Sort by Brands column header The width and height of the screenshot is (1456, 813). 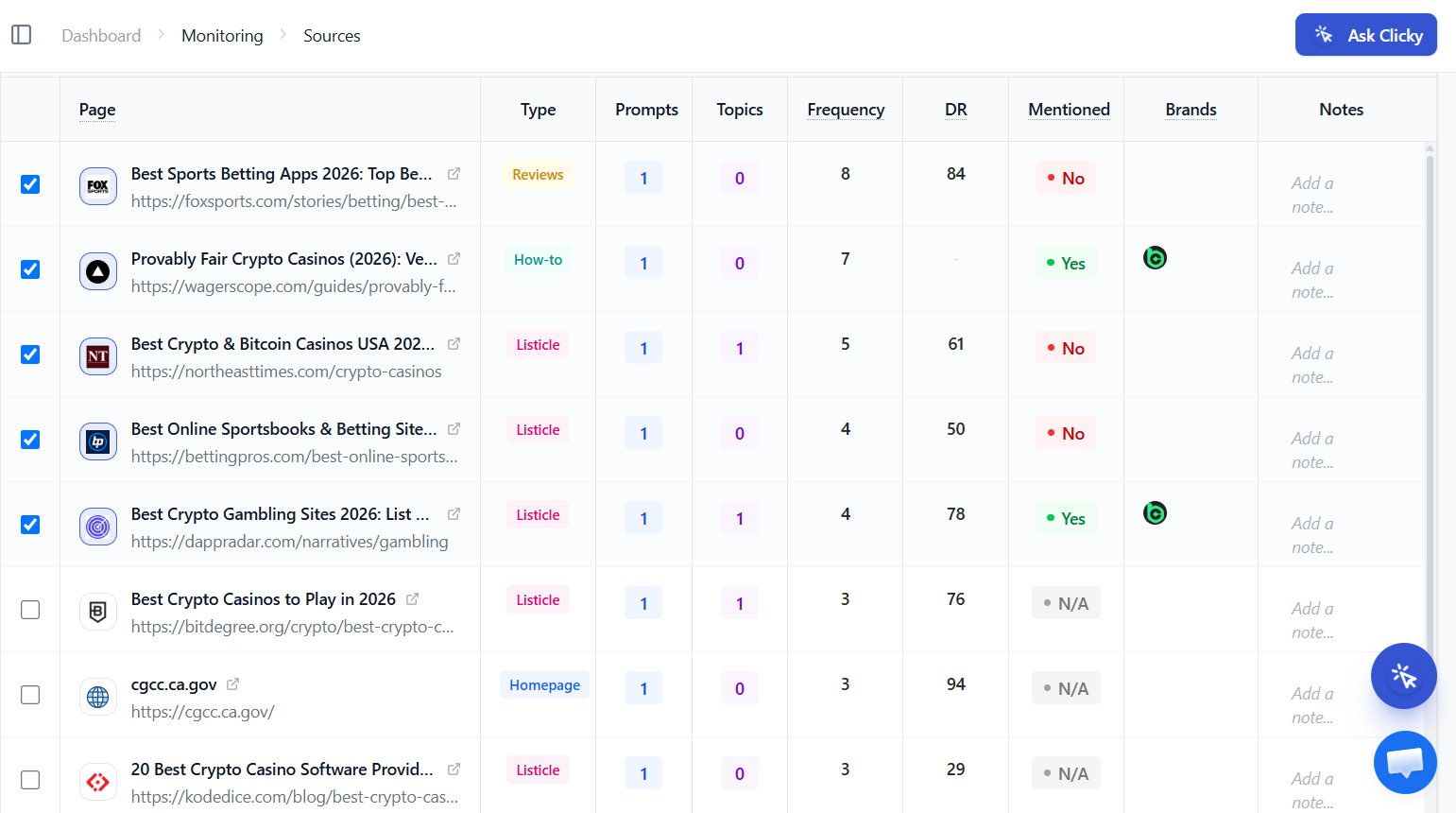pos(1190,110)
